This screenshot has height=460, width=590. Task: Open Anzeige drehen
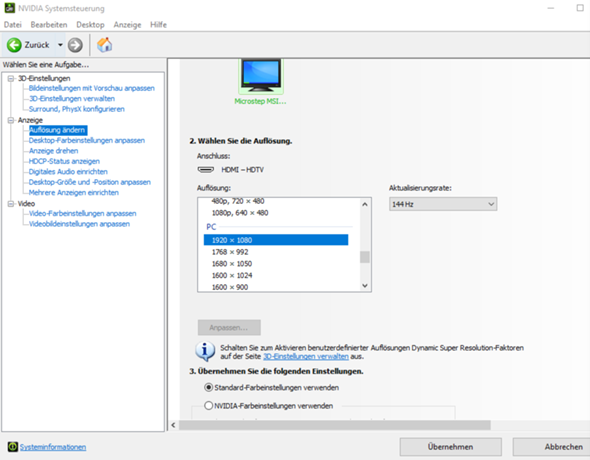(53, 151)
